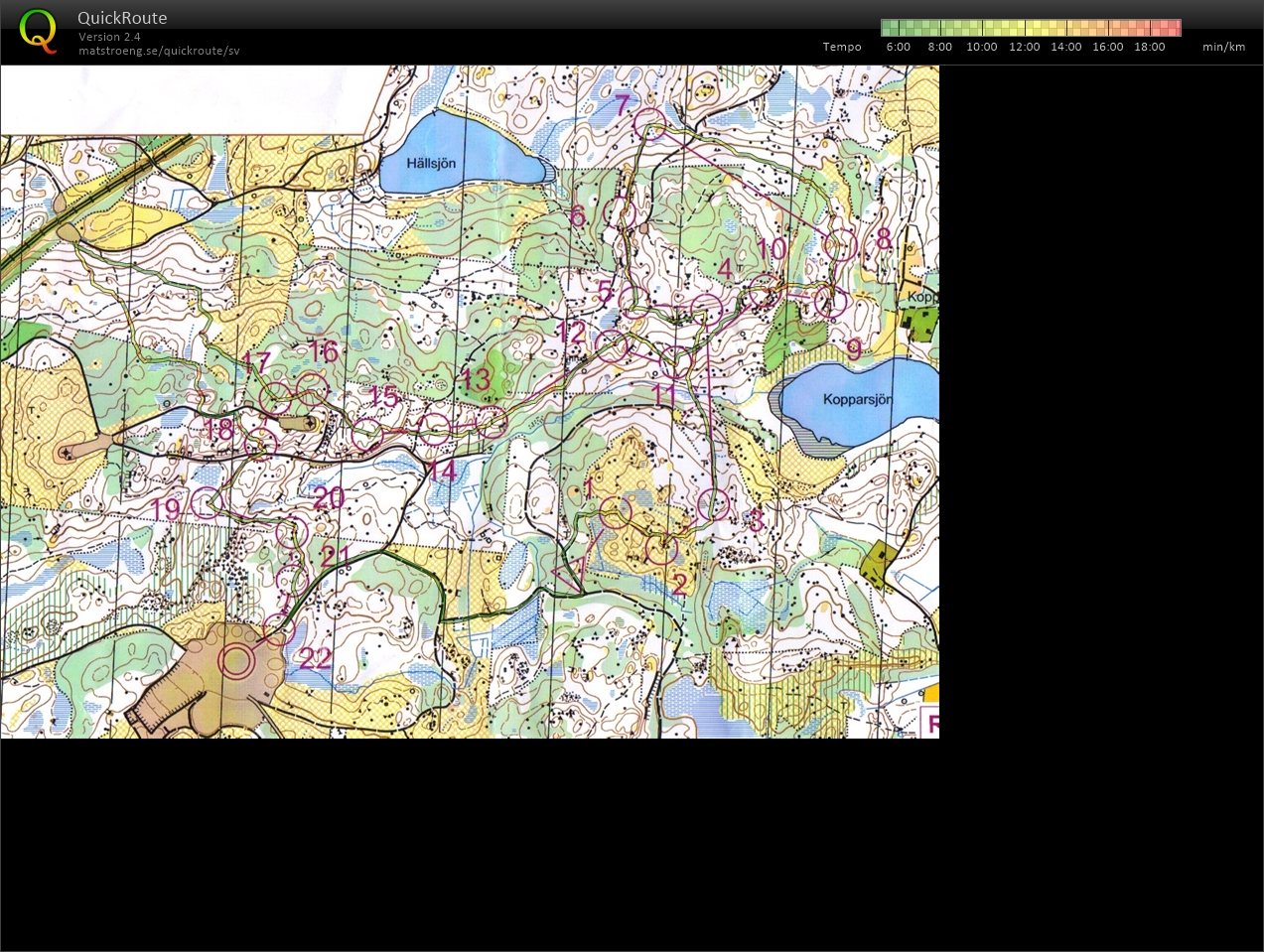Click control number 15 label

coord(382,397)
